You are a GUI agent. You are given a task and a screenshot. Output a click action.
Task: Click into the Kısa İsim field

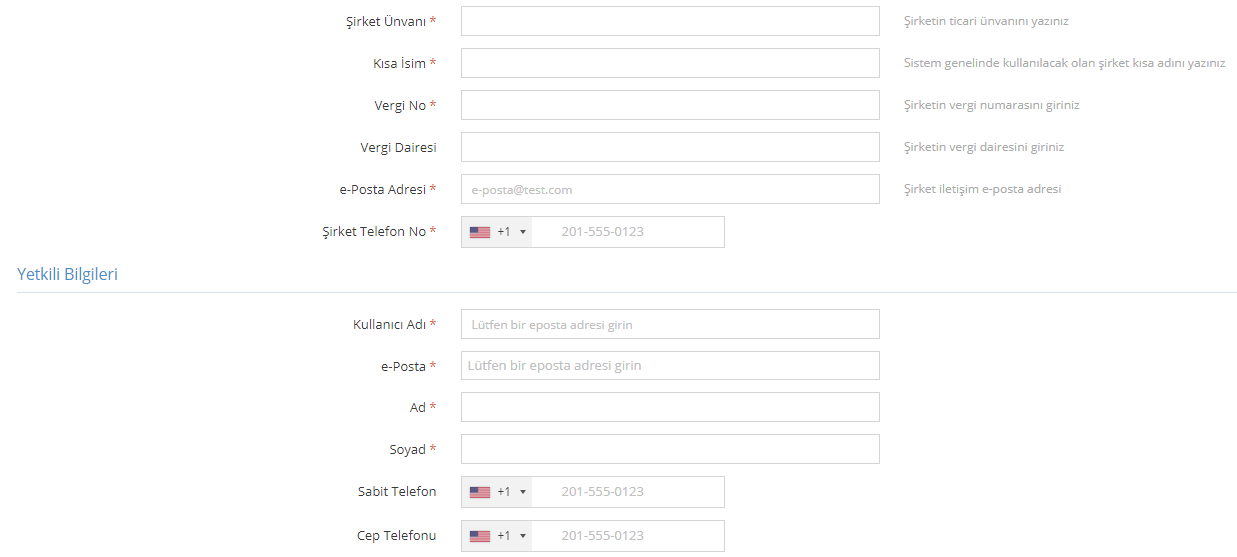point(670,63)
